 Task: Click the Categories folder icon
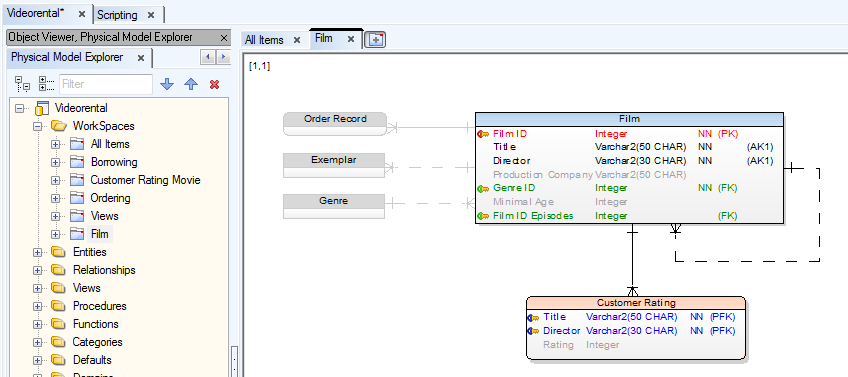point(58,341)
